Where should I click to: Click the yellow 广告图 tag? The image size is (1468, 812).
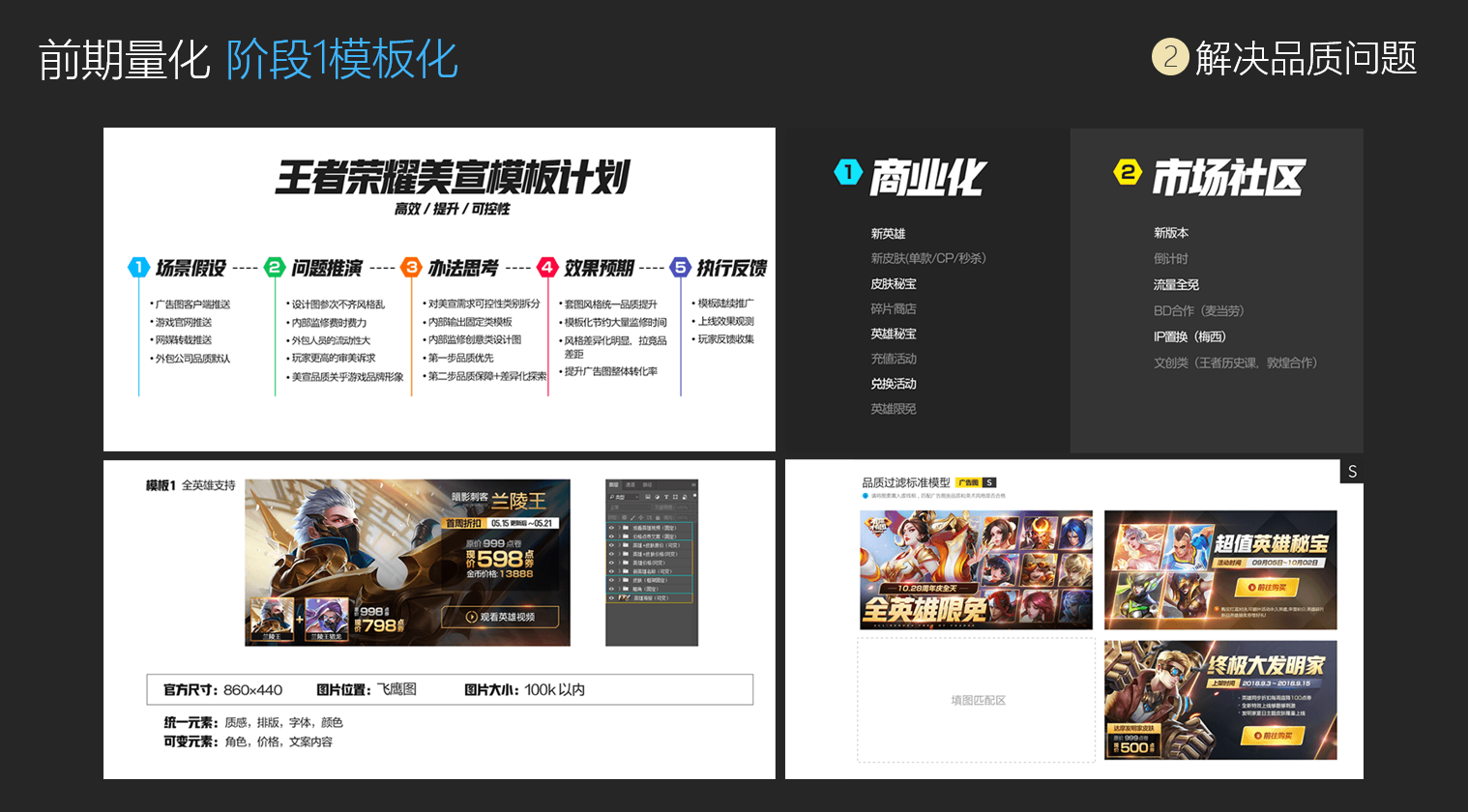(967, 482)
